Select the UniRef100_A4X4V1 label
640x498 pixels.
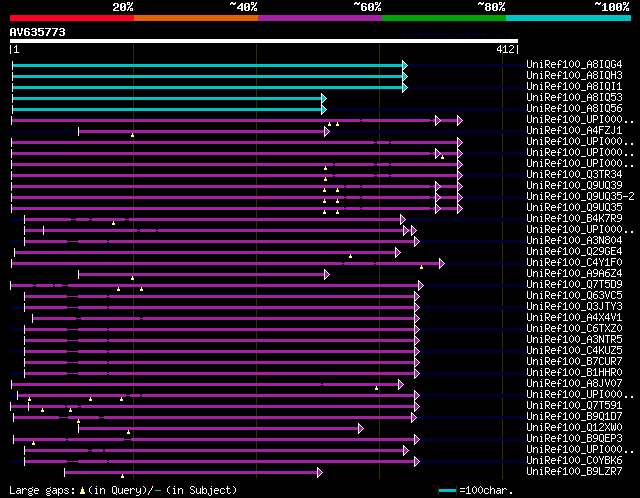pos(574,318)
